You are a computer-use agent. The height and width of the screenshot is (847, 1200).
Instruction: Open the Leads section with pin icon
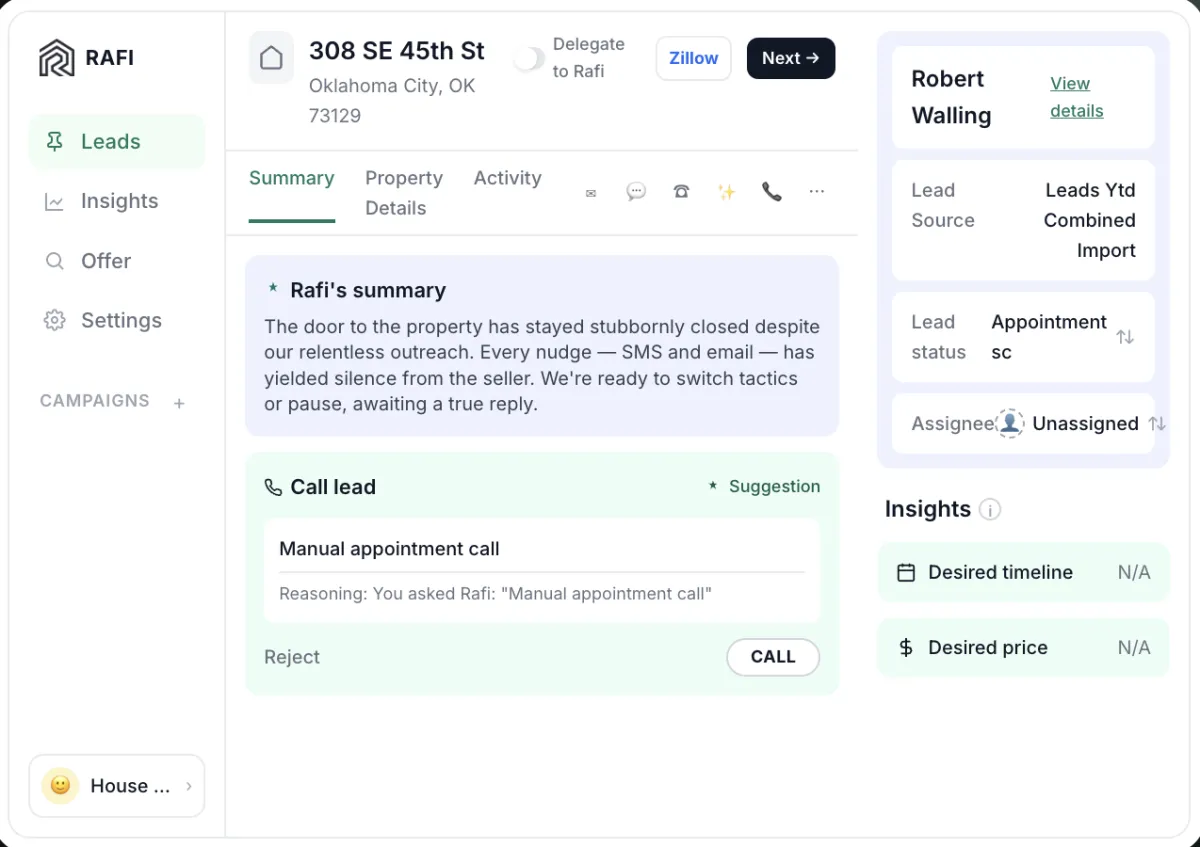tap(116, 142)
